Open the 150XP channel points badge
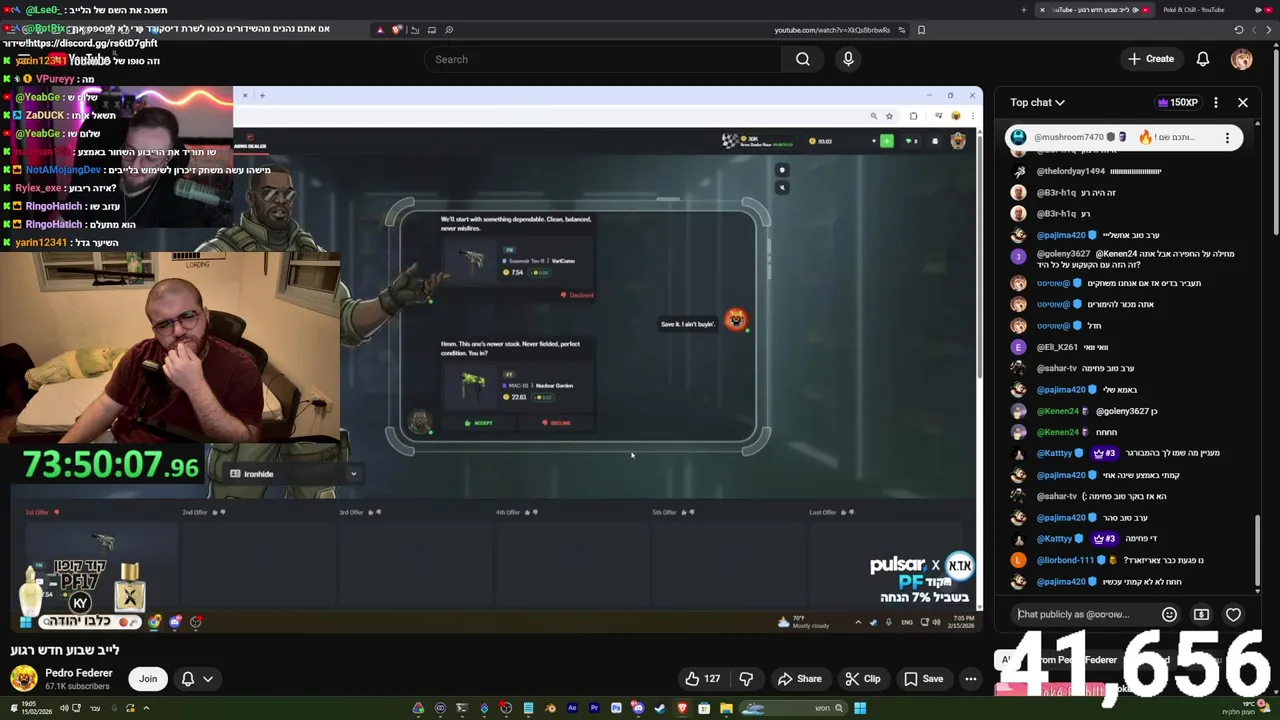This screenshot has height=720, width=1280. (1177, 102)
